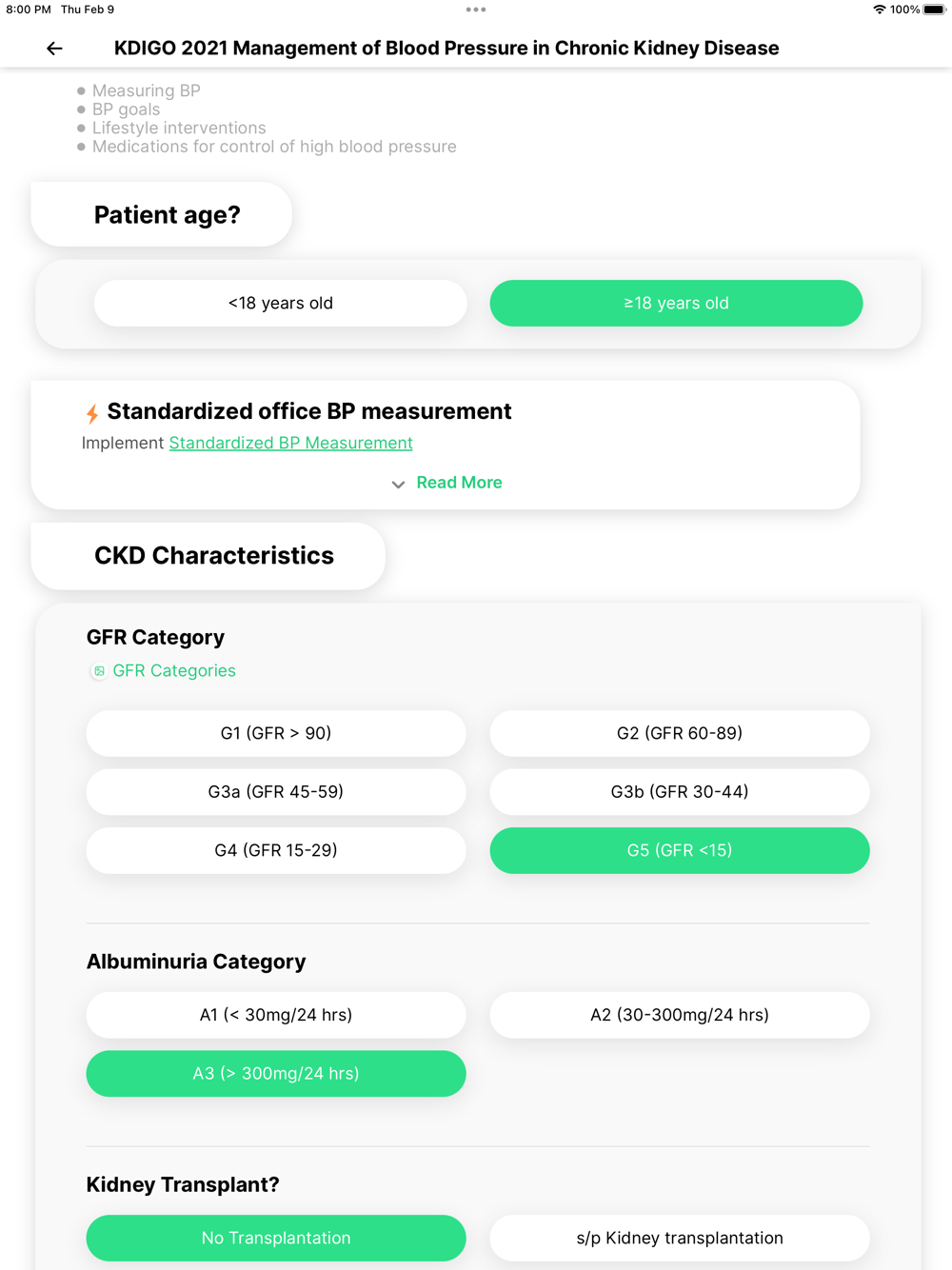Tap the back arrow icon

point(54,49)
